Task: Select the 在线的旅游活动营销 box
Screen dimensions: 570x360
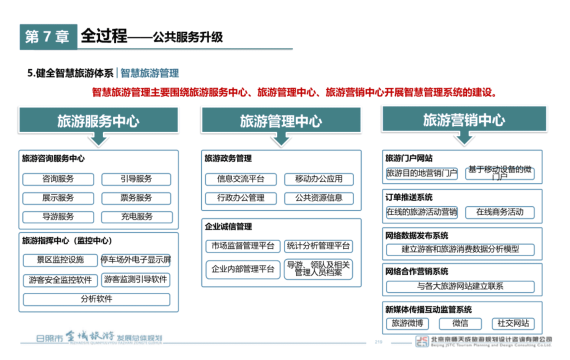Action: (422, 212)
